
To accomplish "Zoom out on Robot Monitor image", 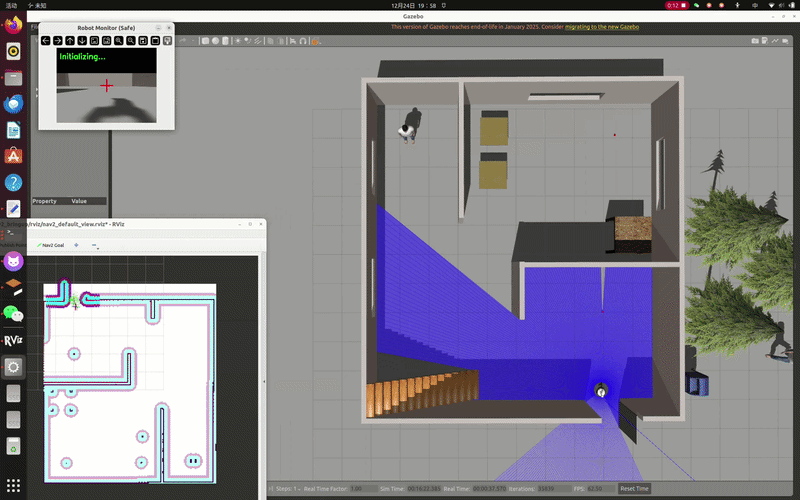I will point(131,40).
